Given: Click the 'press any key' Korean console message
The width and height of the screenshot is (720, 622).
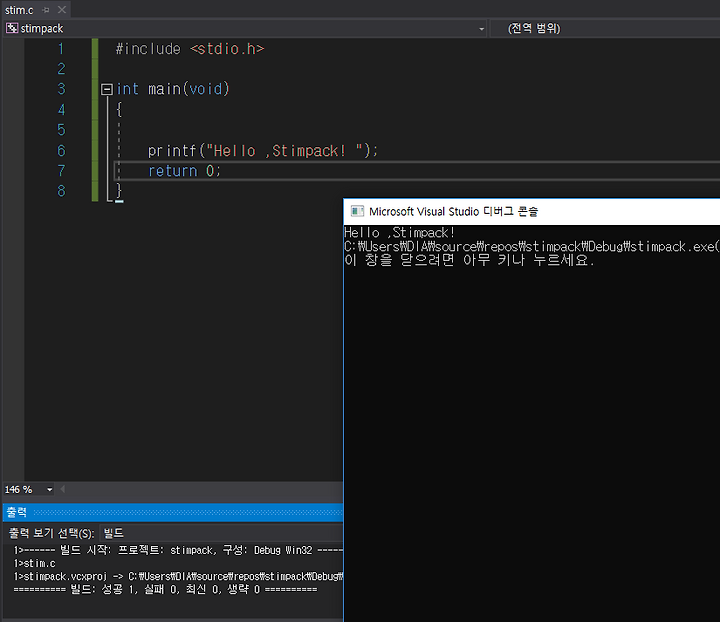Looking at the screenshot, I should point(469,260).
